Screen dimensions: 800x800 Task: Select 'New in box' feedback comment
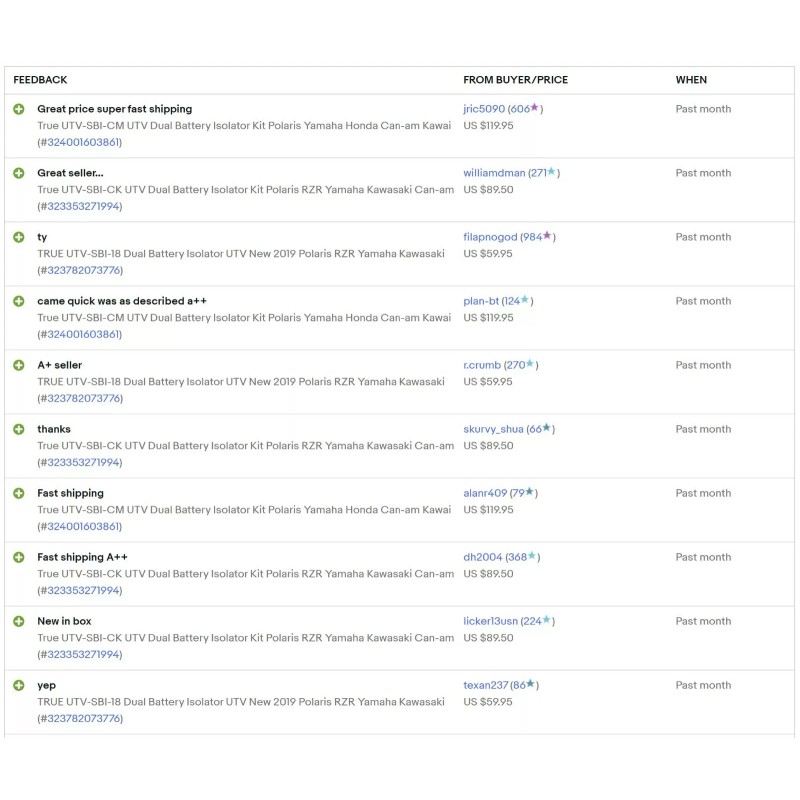click(x=64, y=621)
